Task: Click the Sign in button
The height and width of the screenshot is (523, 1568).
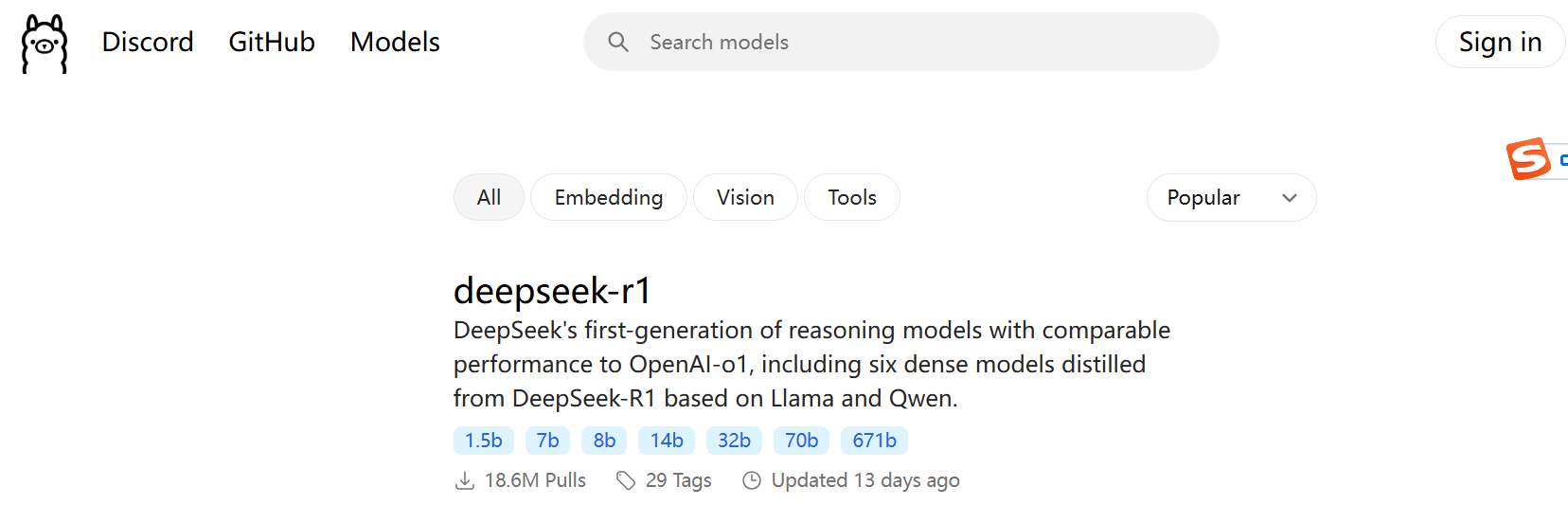Action: click(x=1500, y=42)
